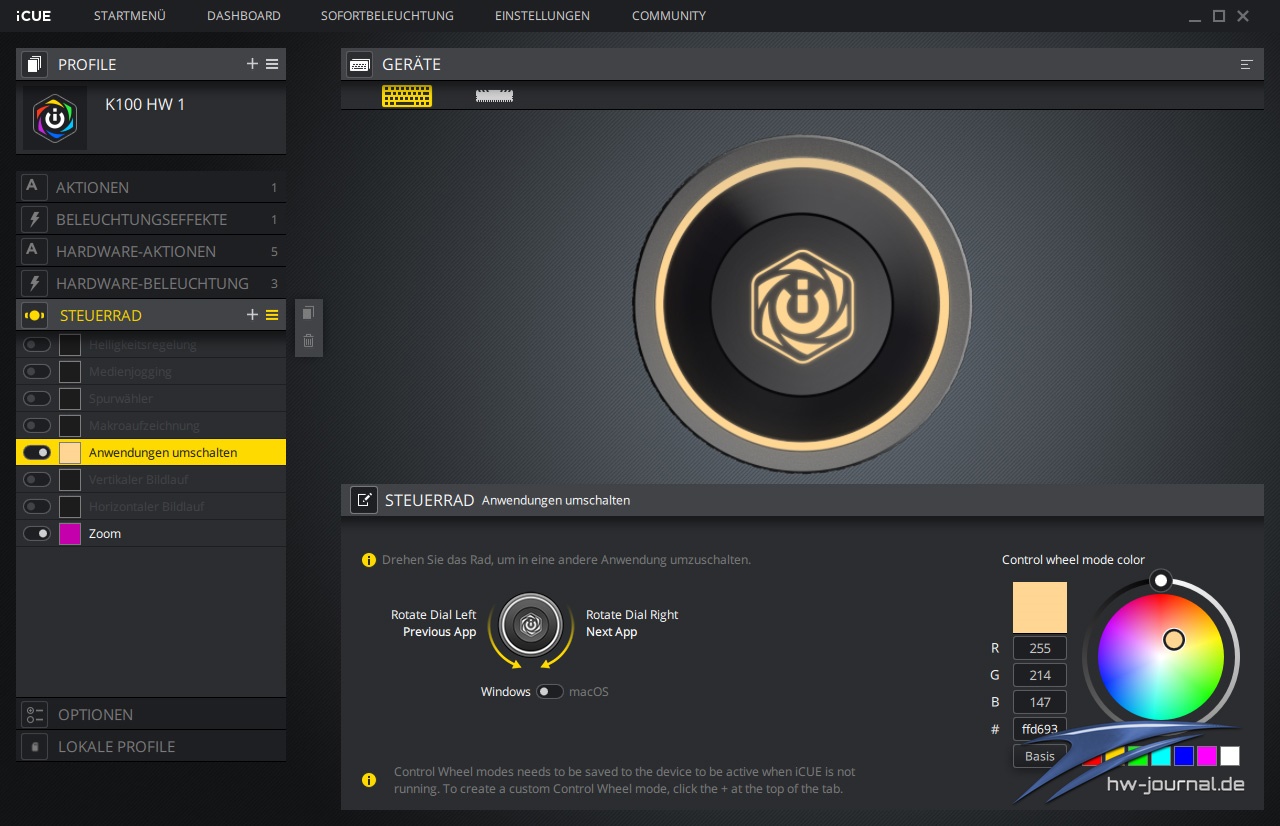Screen dimensions: 1280x826
Task: Enable the Vertikaler Bildlauf toggle
Action: [37, 480]
